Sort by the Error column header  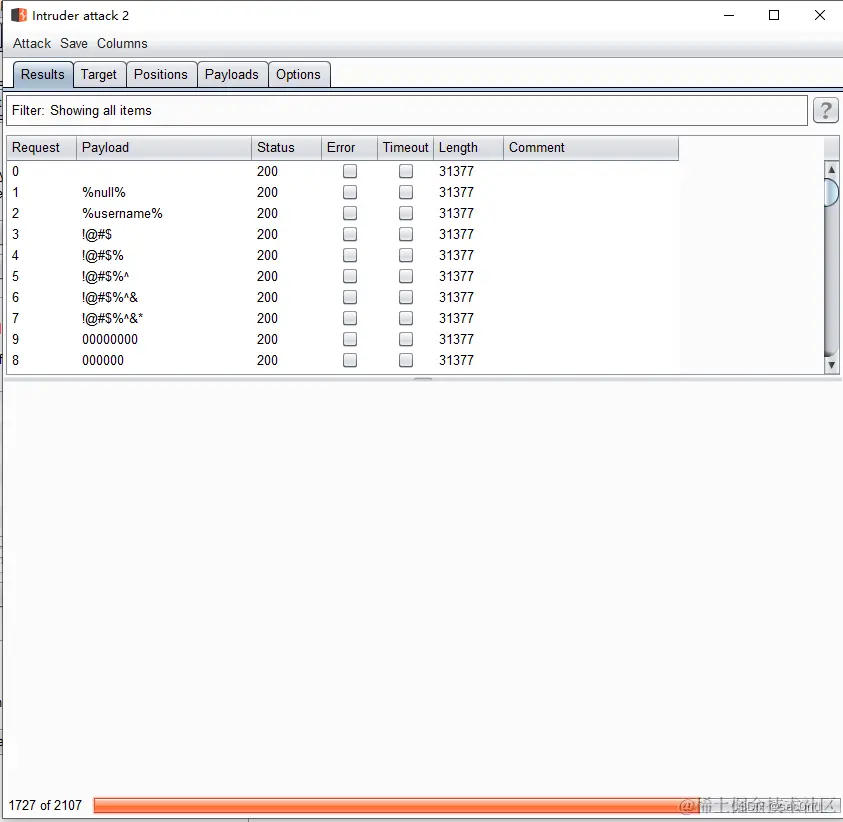tap(349, 148)
